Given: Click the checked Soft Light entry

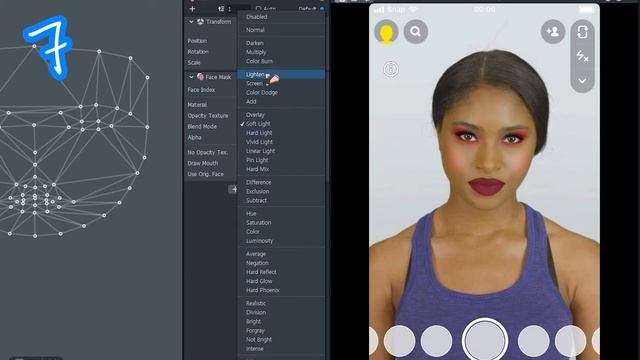Looking at the screenshot, I should coord(258,124).
